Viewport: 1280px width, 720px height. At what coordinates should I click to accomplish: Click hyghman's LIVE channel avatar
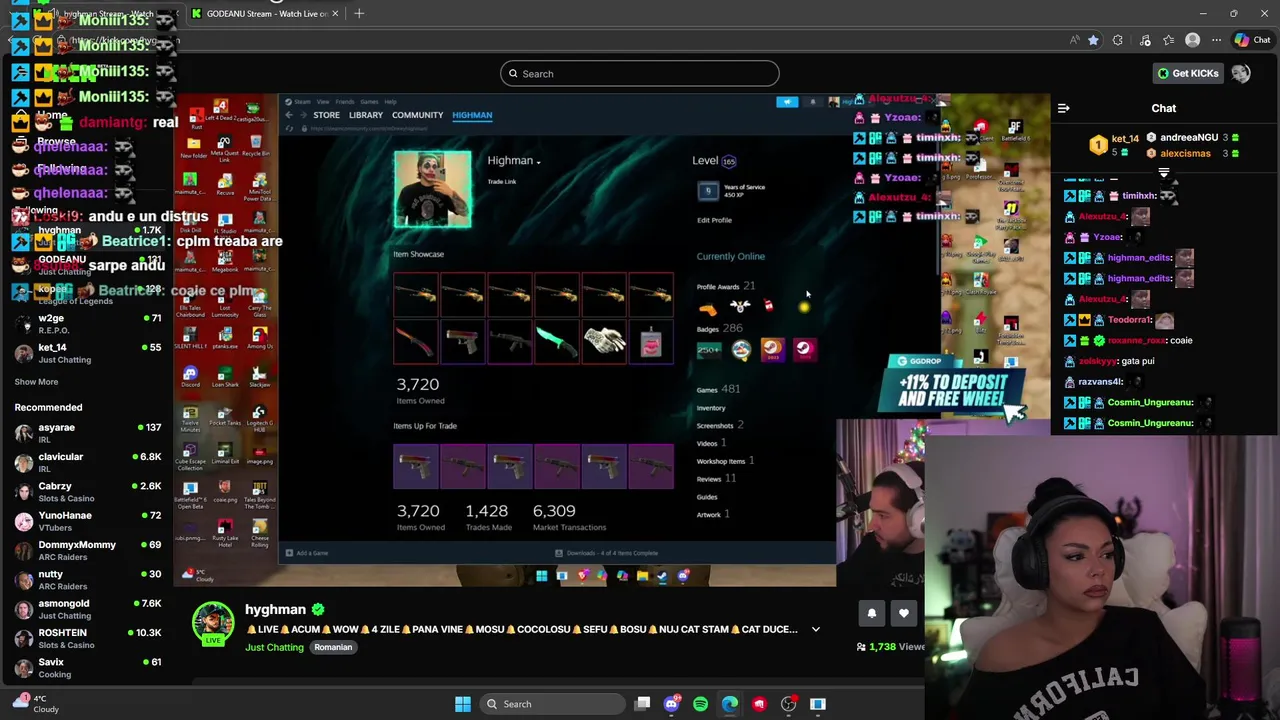tap(213, 622)
